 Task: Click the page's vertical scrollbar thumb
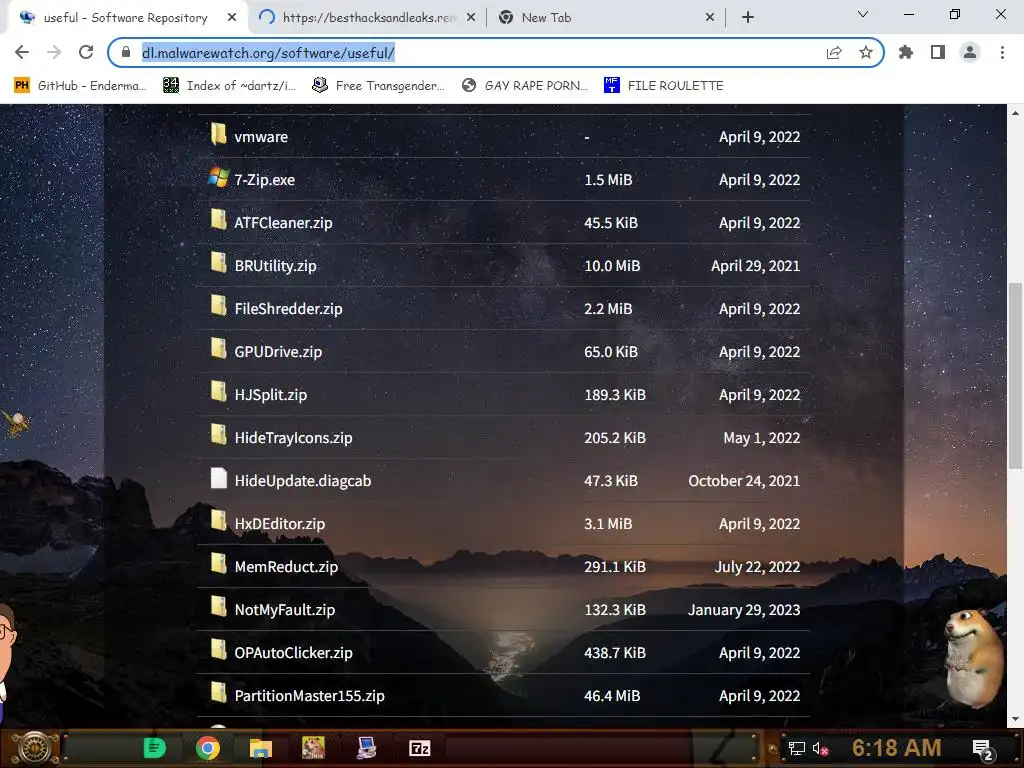pyautogui.click(x=1015, y=376)
